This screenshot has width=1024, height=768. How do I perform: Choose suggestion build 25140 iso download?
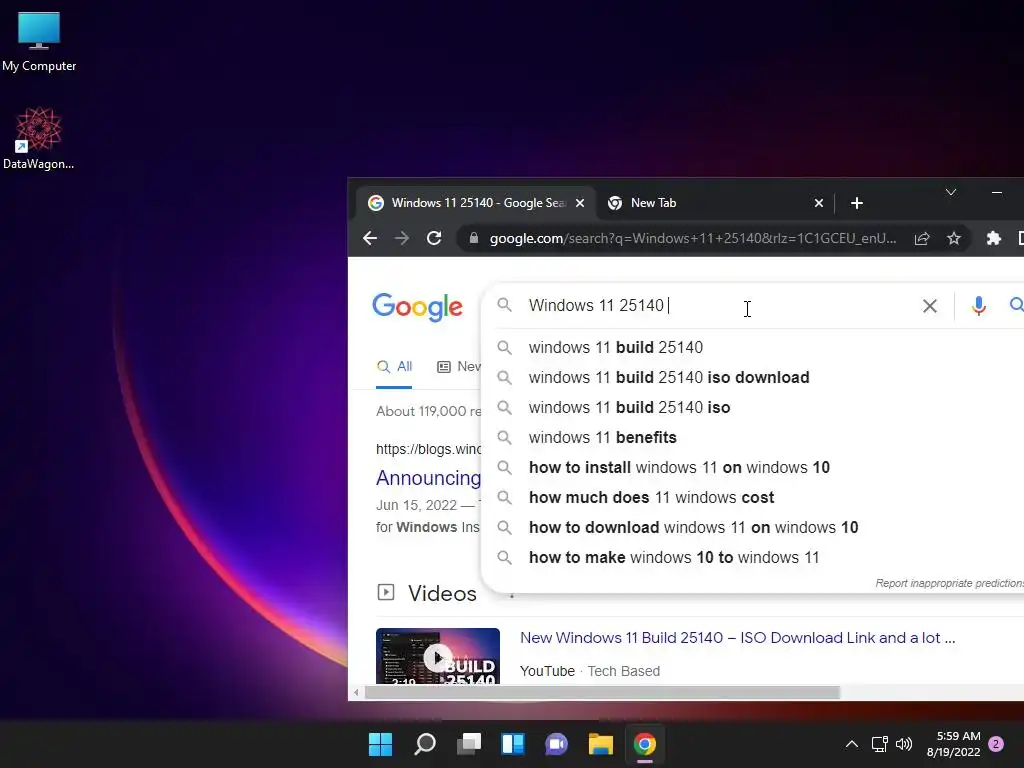(669, 377)
